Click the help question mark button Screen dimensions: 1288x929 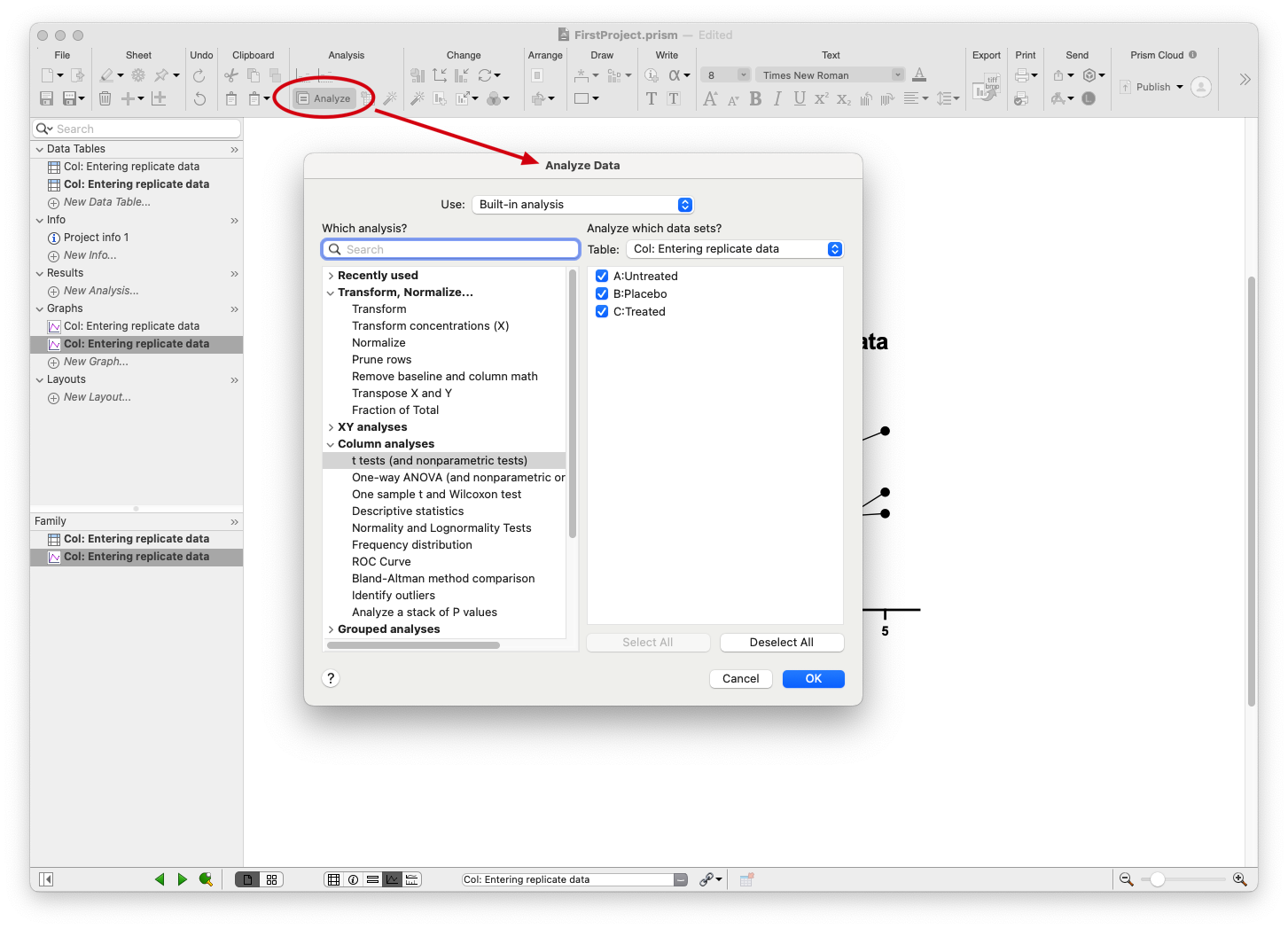click(331, 678)
